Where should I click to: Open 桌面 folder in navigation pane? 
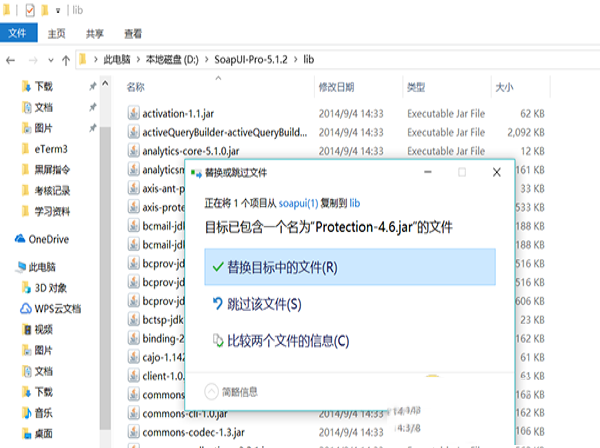[38, 433]
